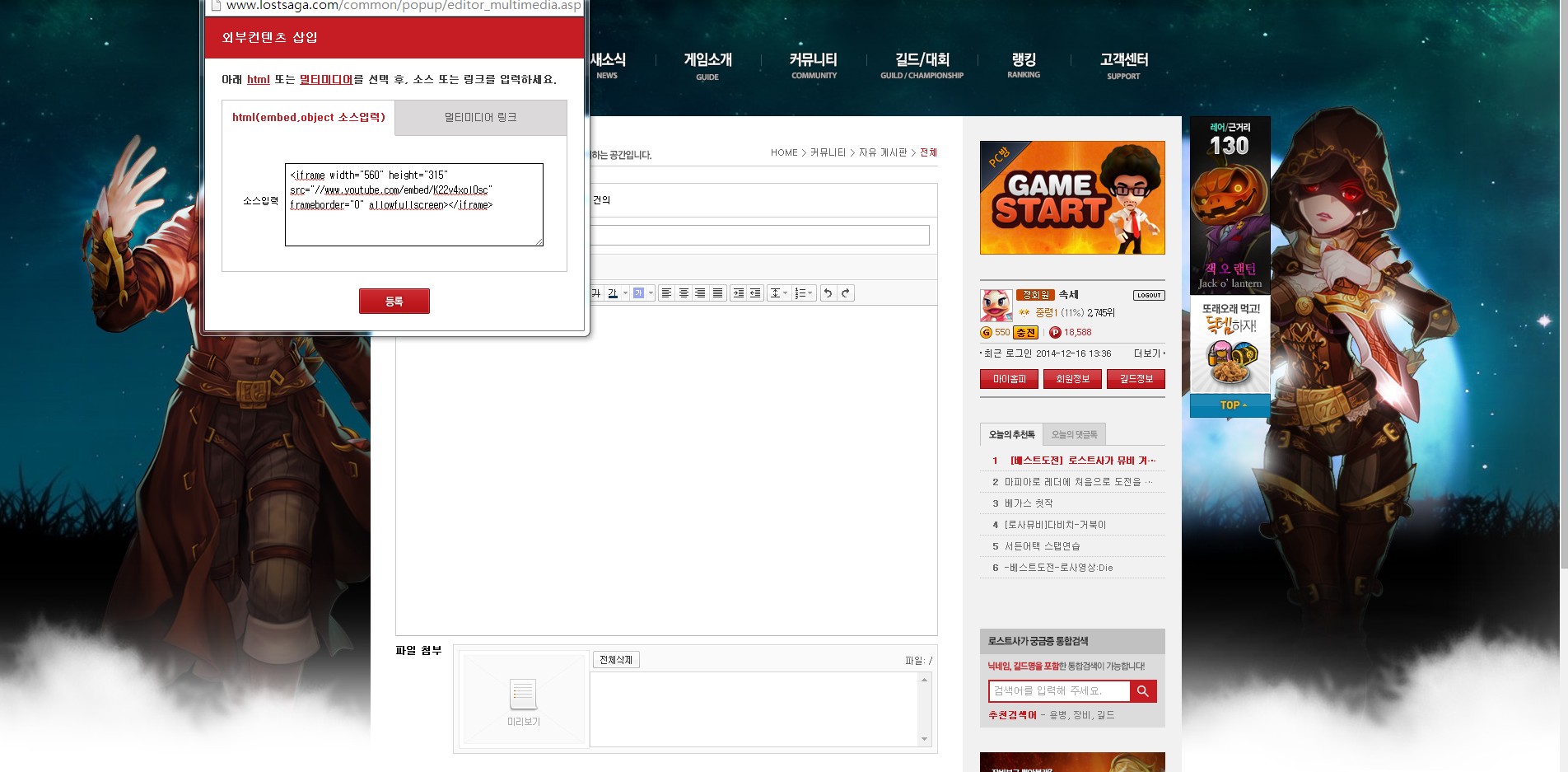Click the gold G coin icon
This screenshot has height=772, width=1568.
coord(986,333)
